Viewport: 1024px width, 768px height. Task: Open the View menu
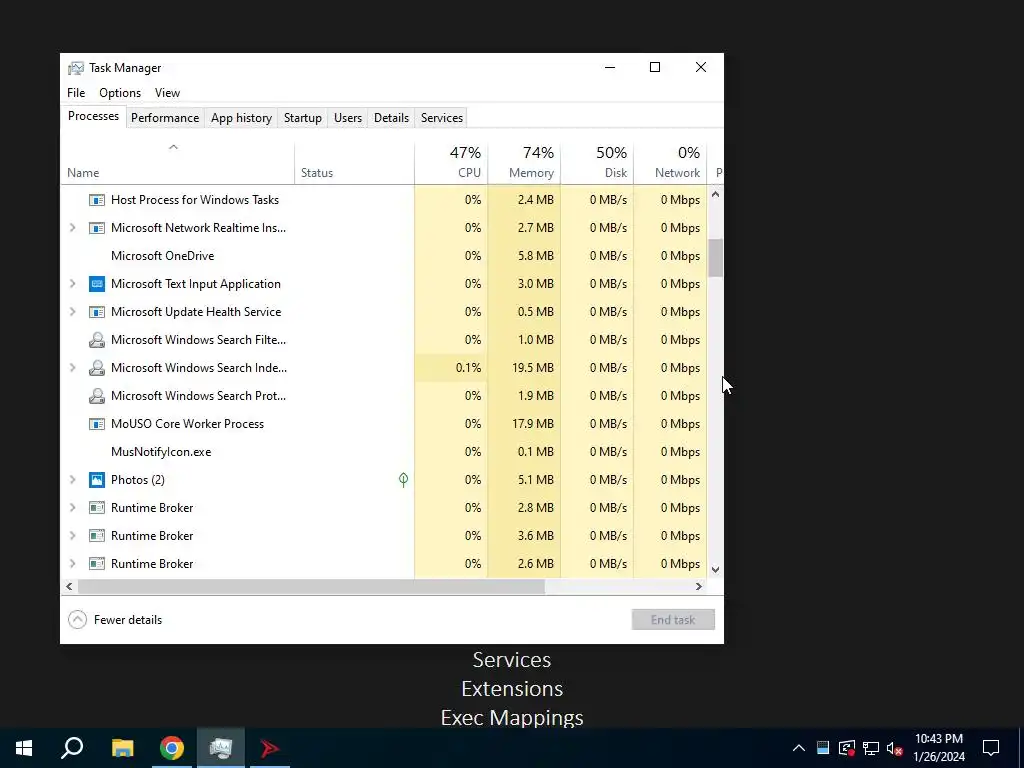point(167,93)
